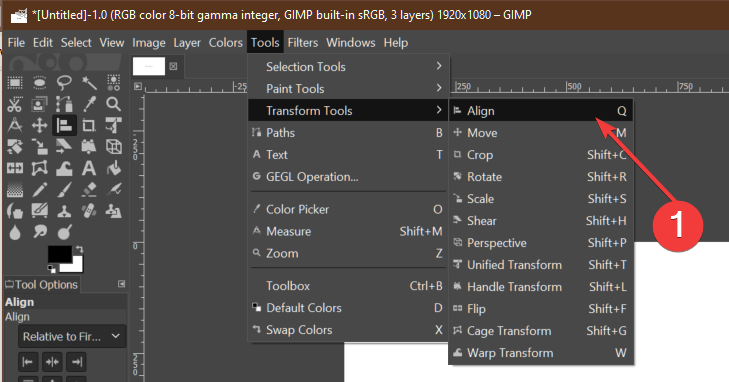Choose Warp Transform from the submenu
Image resolution: width=729 pixels, height=382 pixels.
tap(540, 353)
